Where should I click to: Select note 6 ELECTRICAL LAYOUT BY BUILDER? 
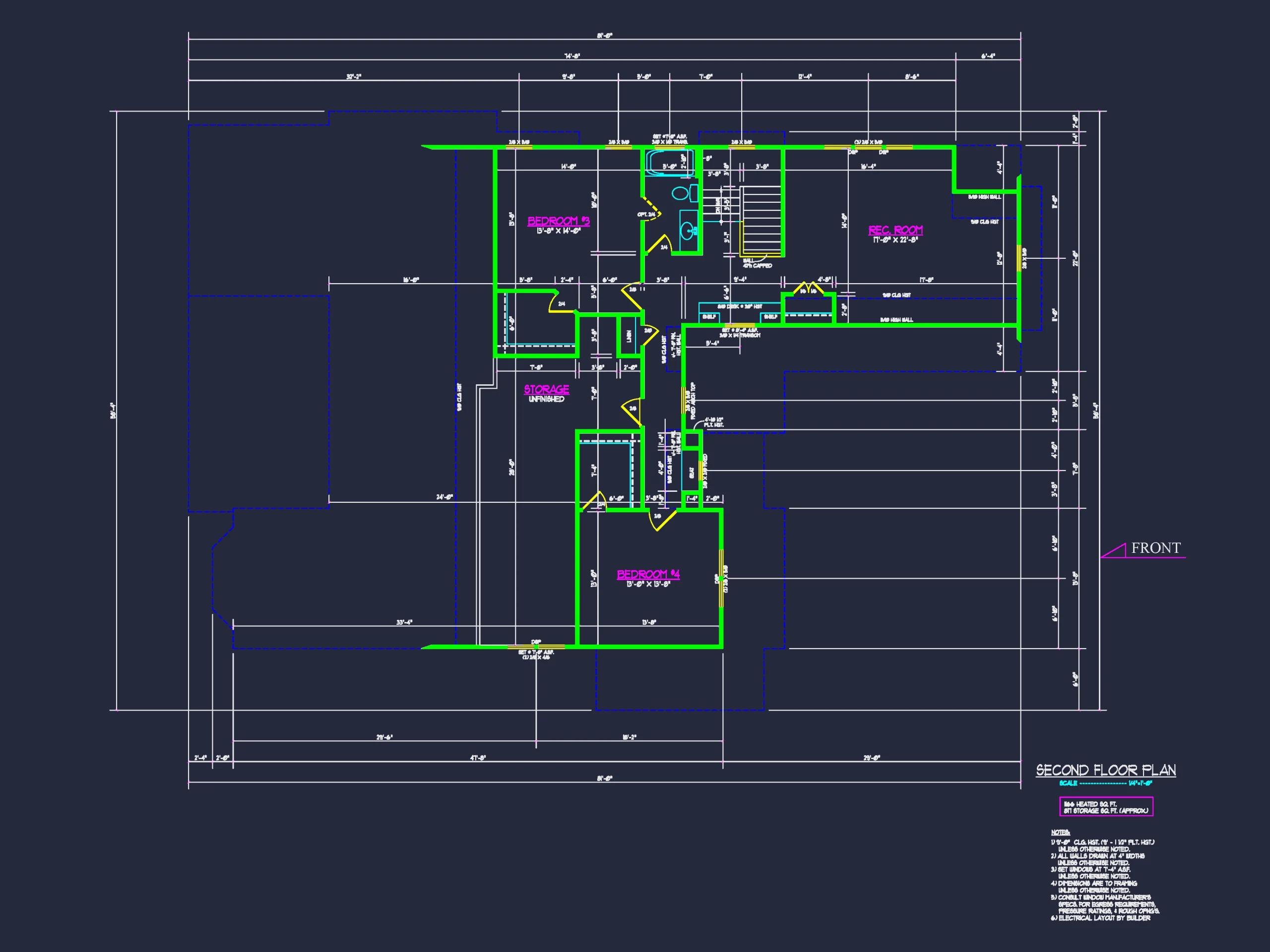pyautogui.click(x=1101, y=918)
